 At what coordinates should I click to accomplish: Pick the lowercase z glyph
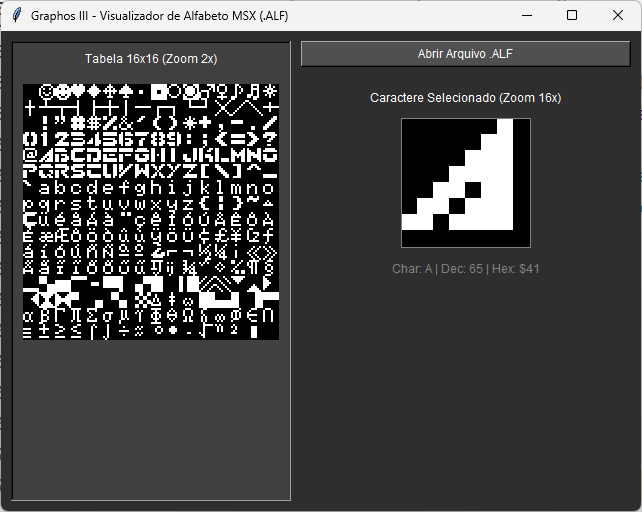191,204
